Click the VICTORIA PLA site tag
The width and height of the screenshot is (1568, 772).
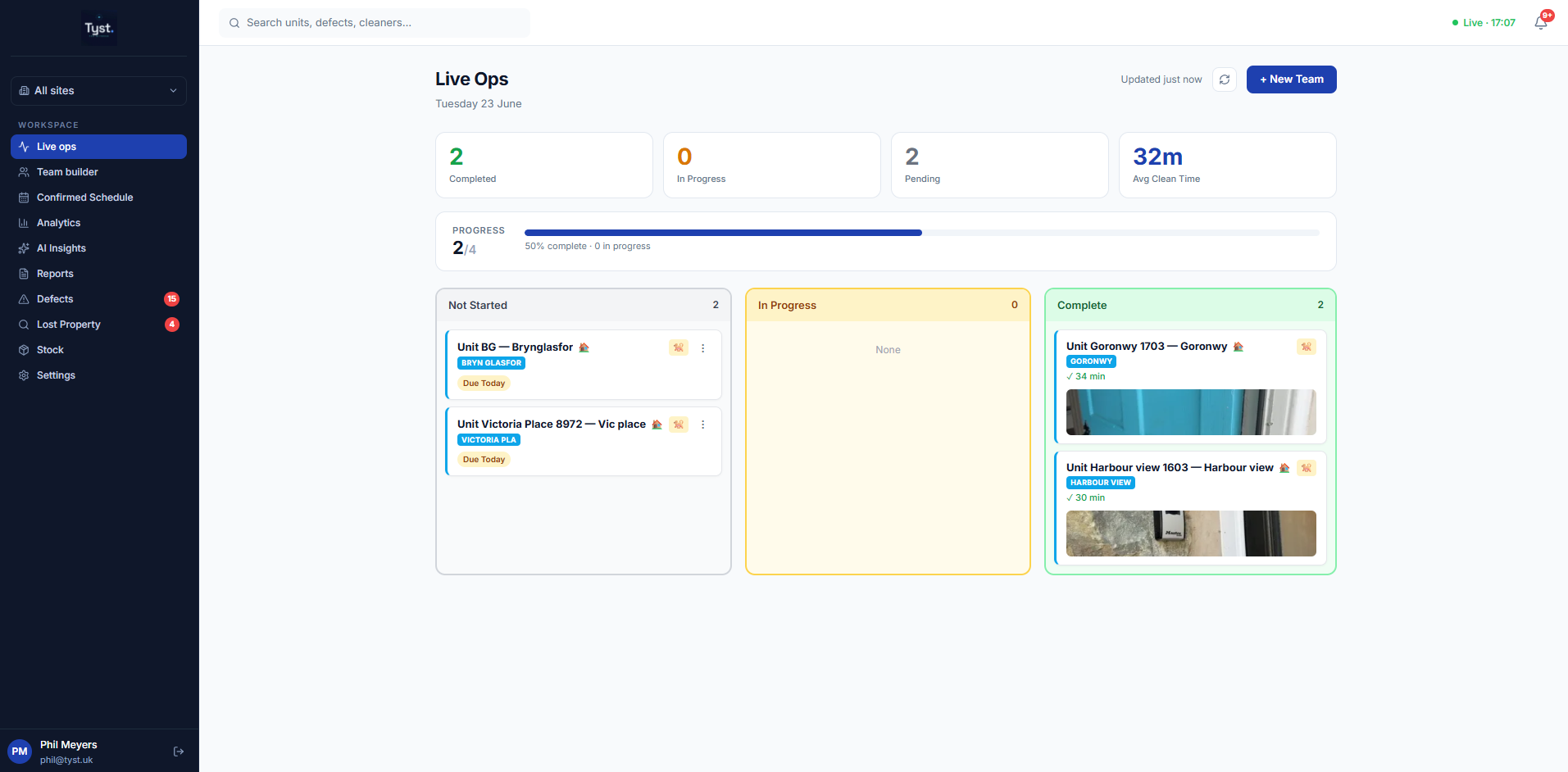pyautogui.click(x=489, y=440)
